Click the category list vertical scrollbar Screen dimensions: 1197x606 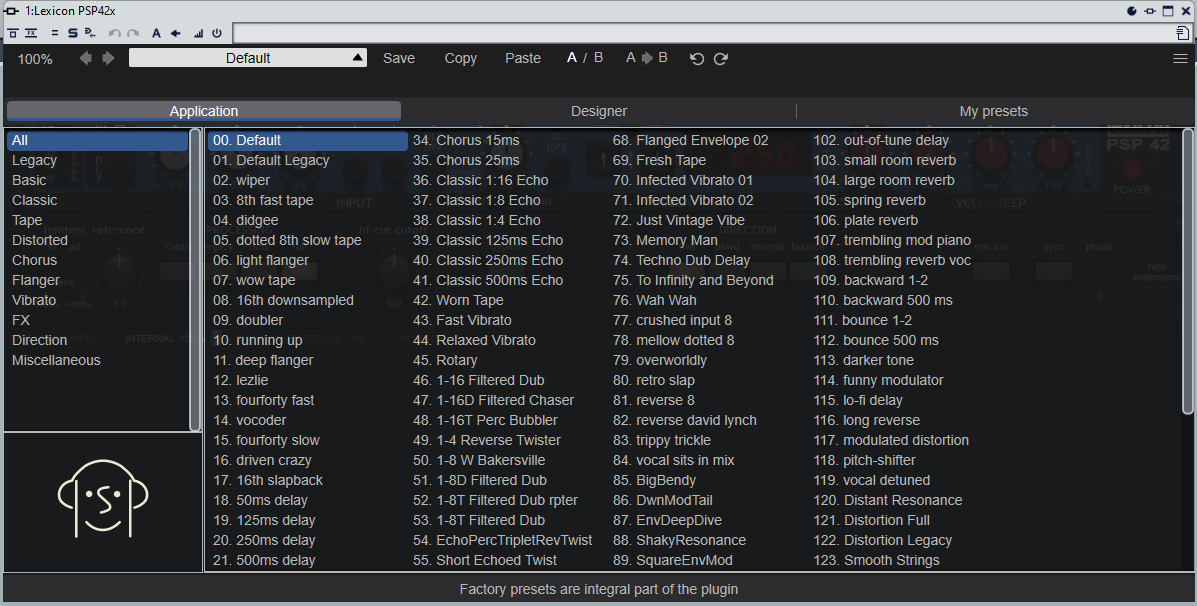click(195, 279)
